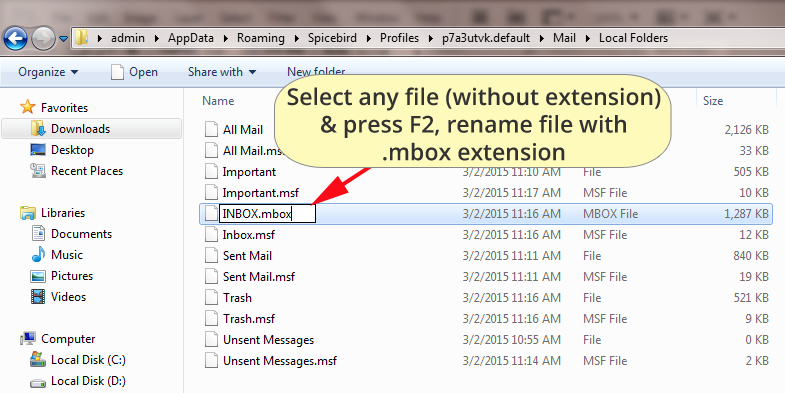The height and width of the screenshot is (393, 785).
Task: Click the Videos filmstrip icon
Action: click(38, 297)
